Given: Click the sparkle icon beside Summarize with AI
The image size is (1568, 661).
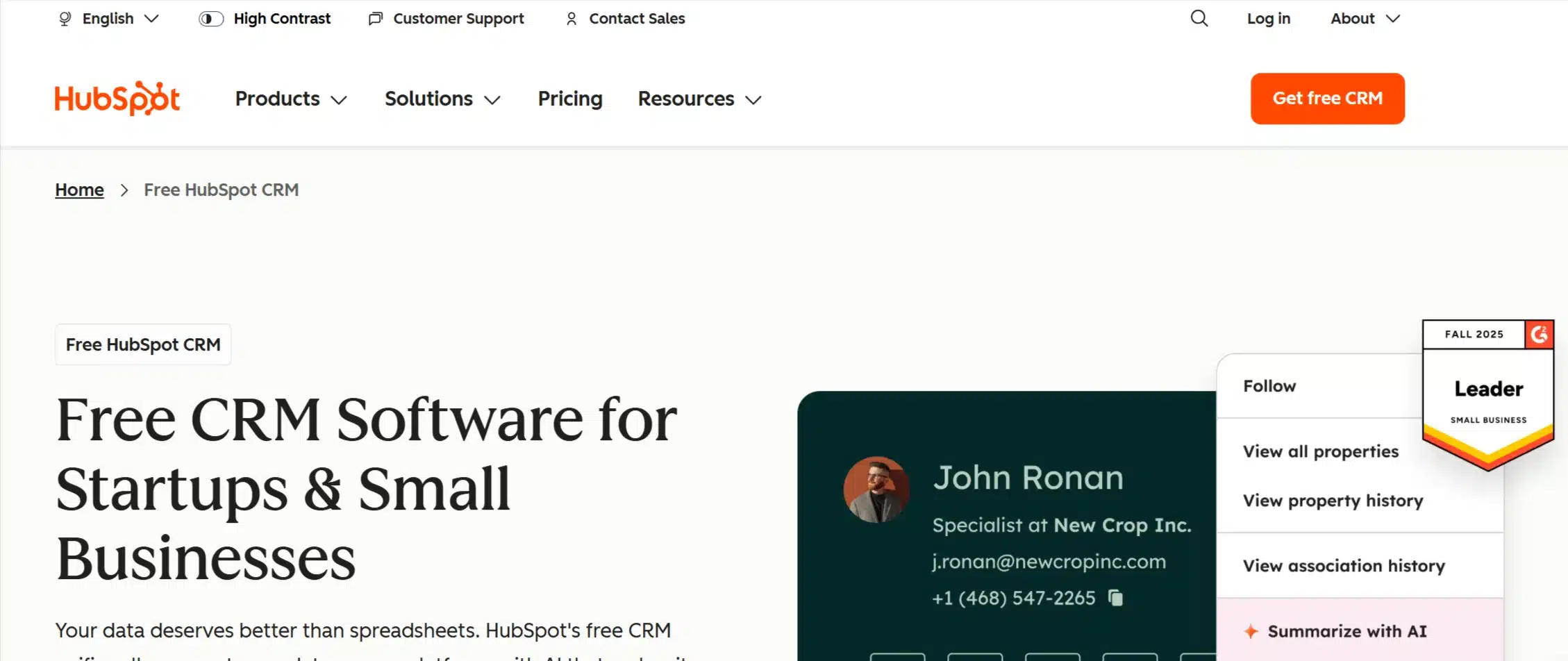Looking at the screenshot, I should (1251, 631).
